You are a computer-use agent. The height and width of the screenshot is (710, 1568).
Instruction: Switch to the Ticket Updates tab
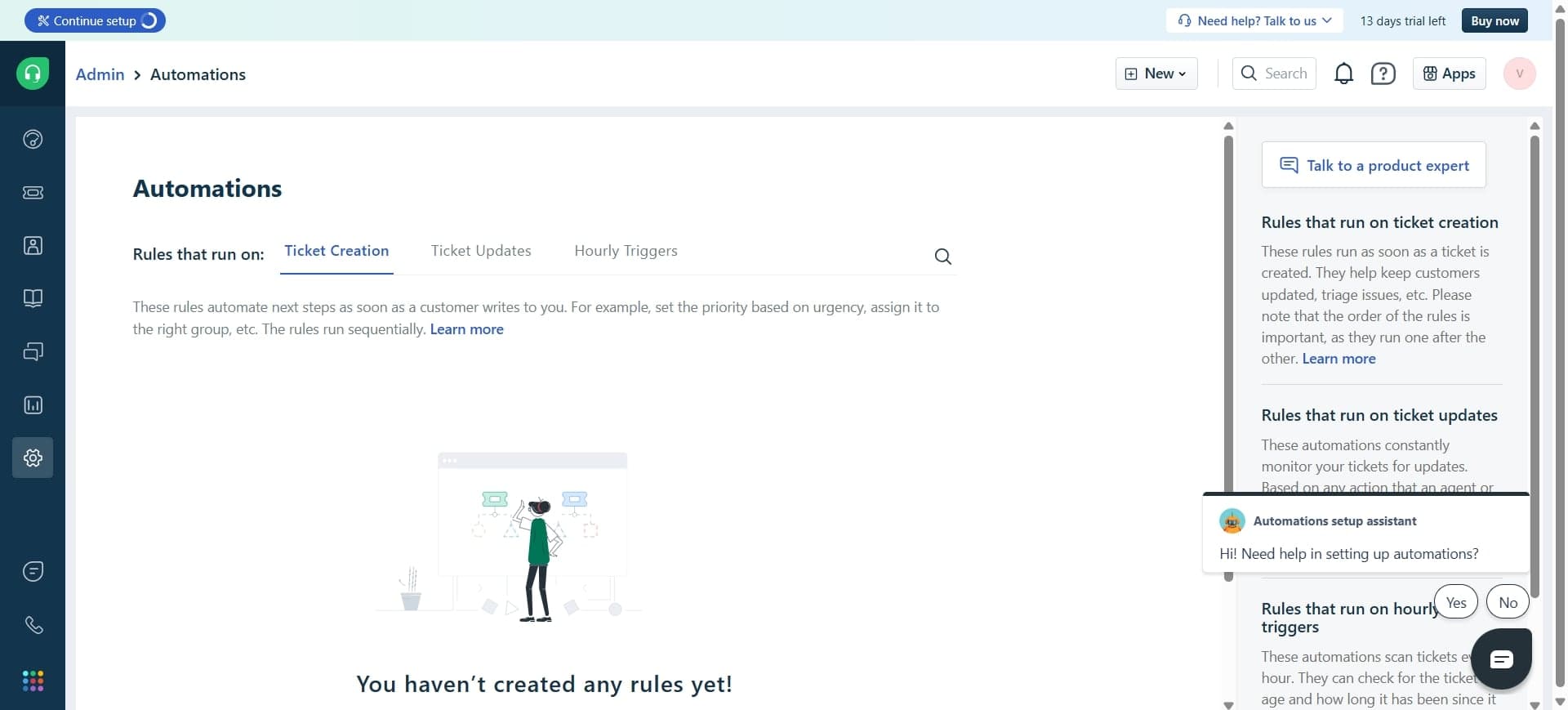(x=481, y=251)
